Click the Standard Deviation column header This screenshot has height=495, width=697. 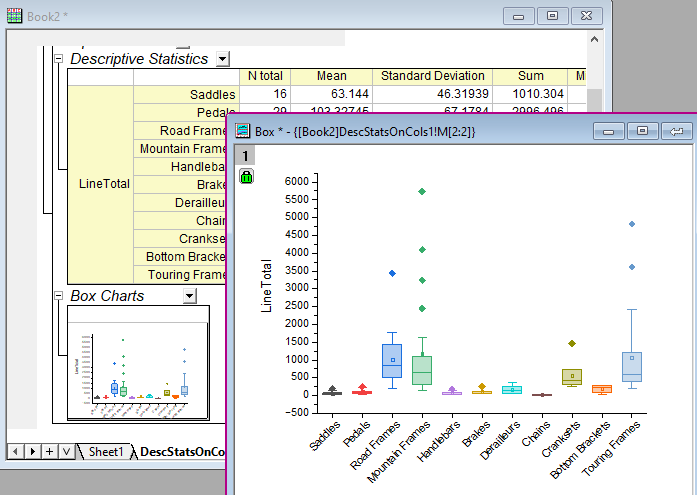coord(432,76)
